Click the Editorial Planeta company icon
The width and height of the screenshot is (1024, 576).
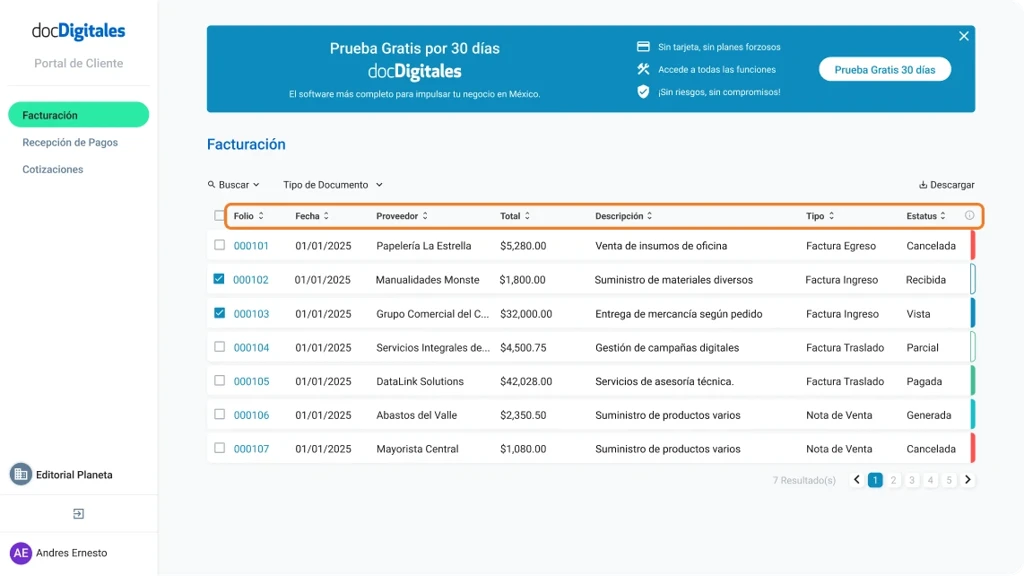click(x=19, y=473)
